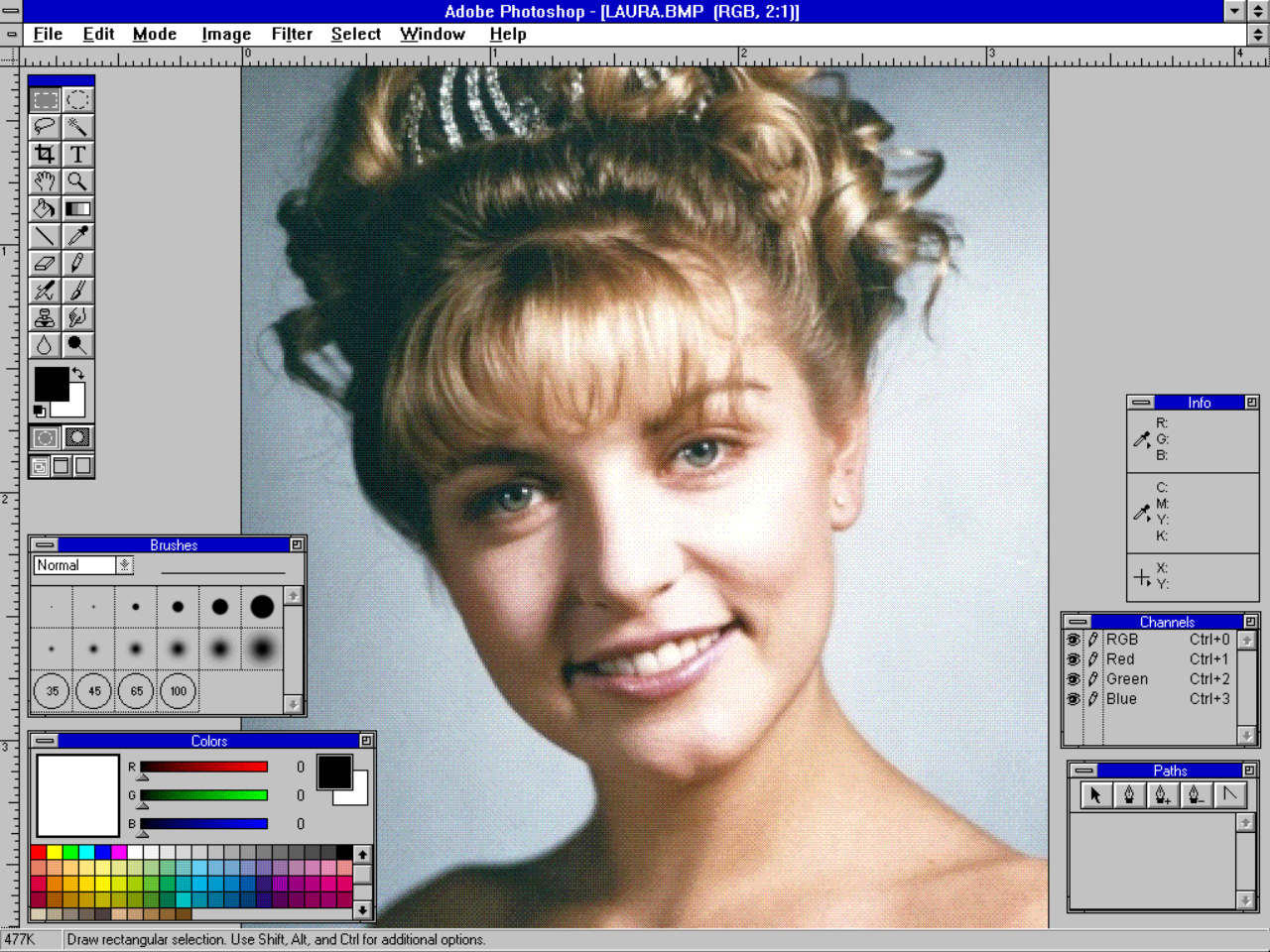This screenshot has height=952, width=1270.
Task: Click the Add Anchor Point pen tool
Action: [1162, 795]
